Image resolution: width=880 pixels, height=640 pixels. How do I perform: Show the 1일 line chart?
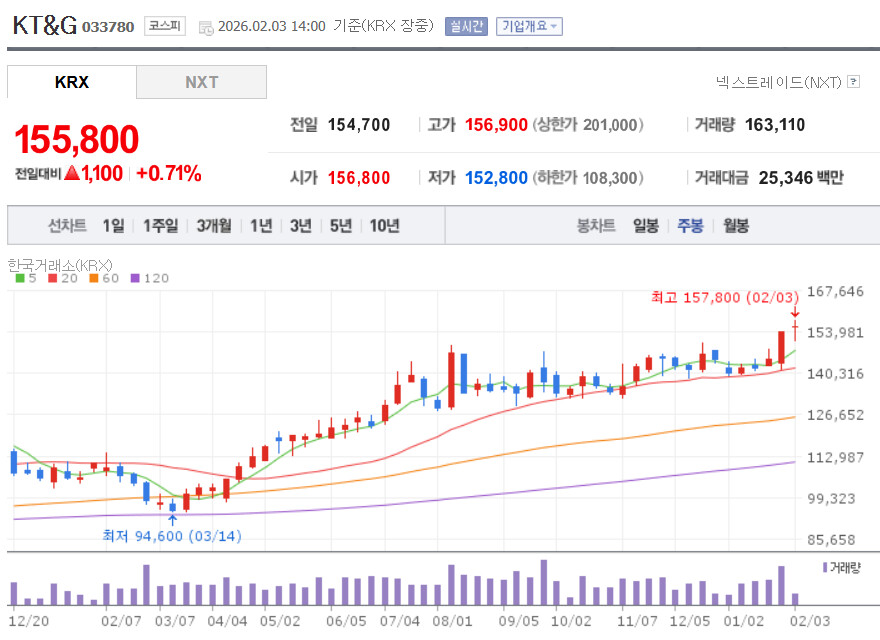(113, 226)
